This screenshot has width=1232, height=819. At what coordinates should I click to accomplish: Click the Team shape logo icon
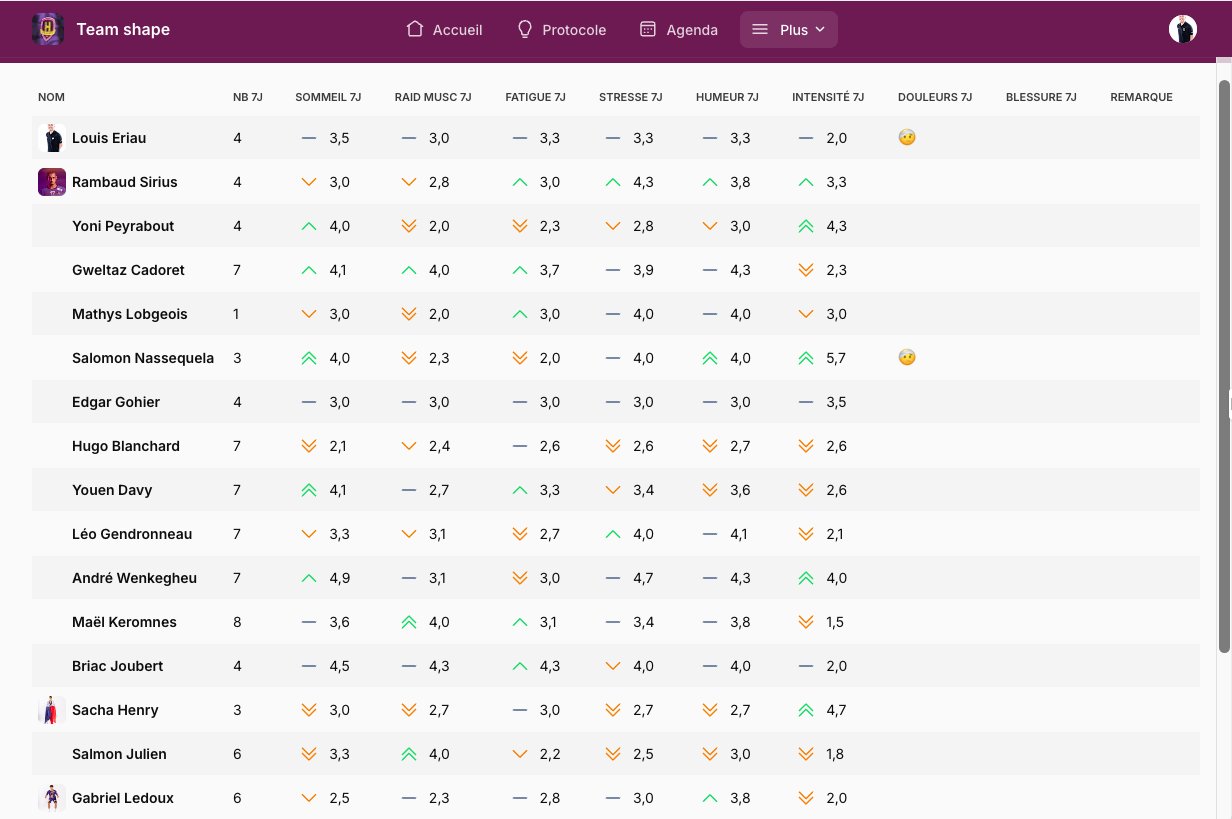pos(48,29)
